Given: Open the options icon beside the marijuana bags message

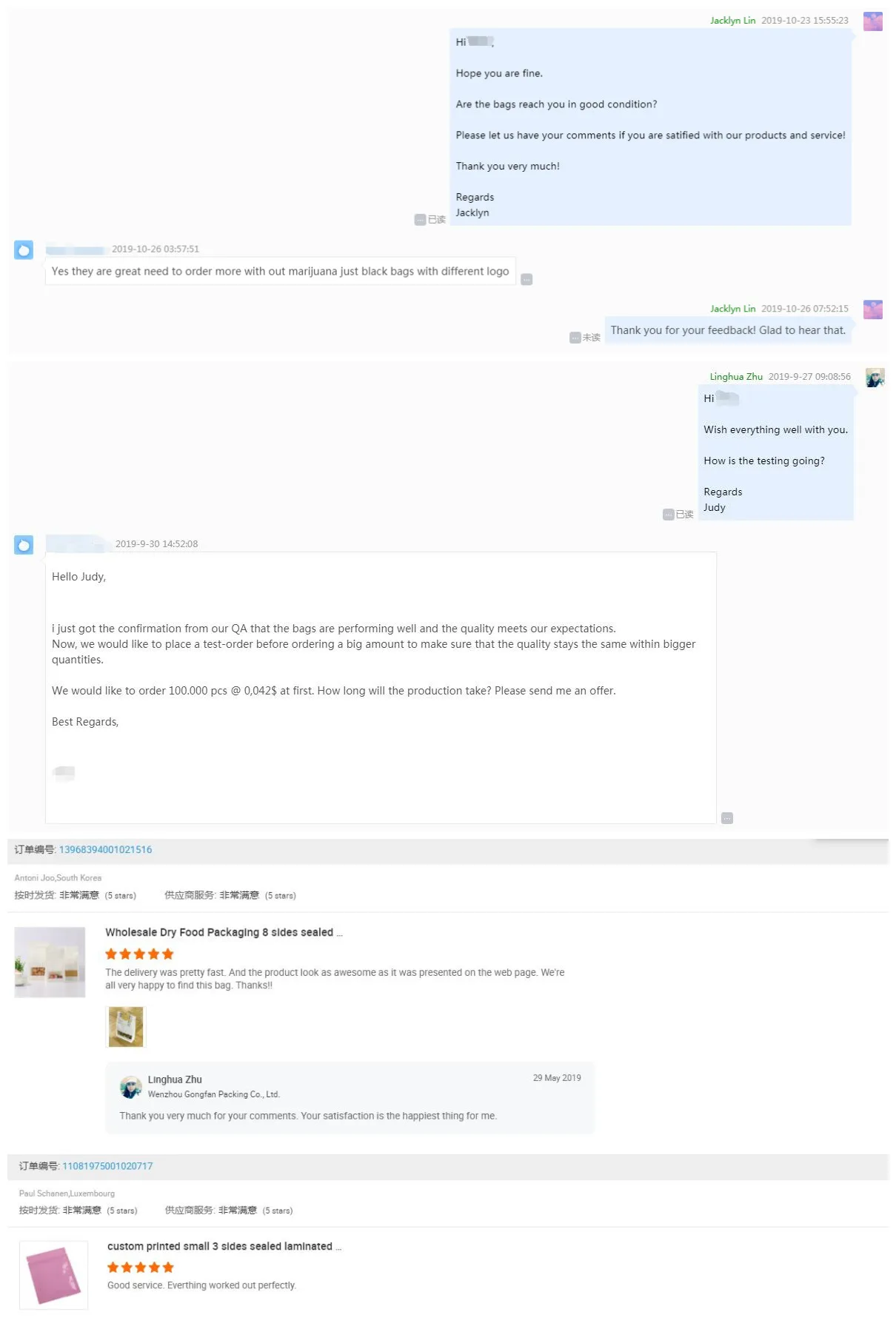Looking at the screenshot, I should [x=526, y=279].
